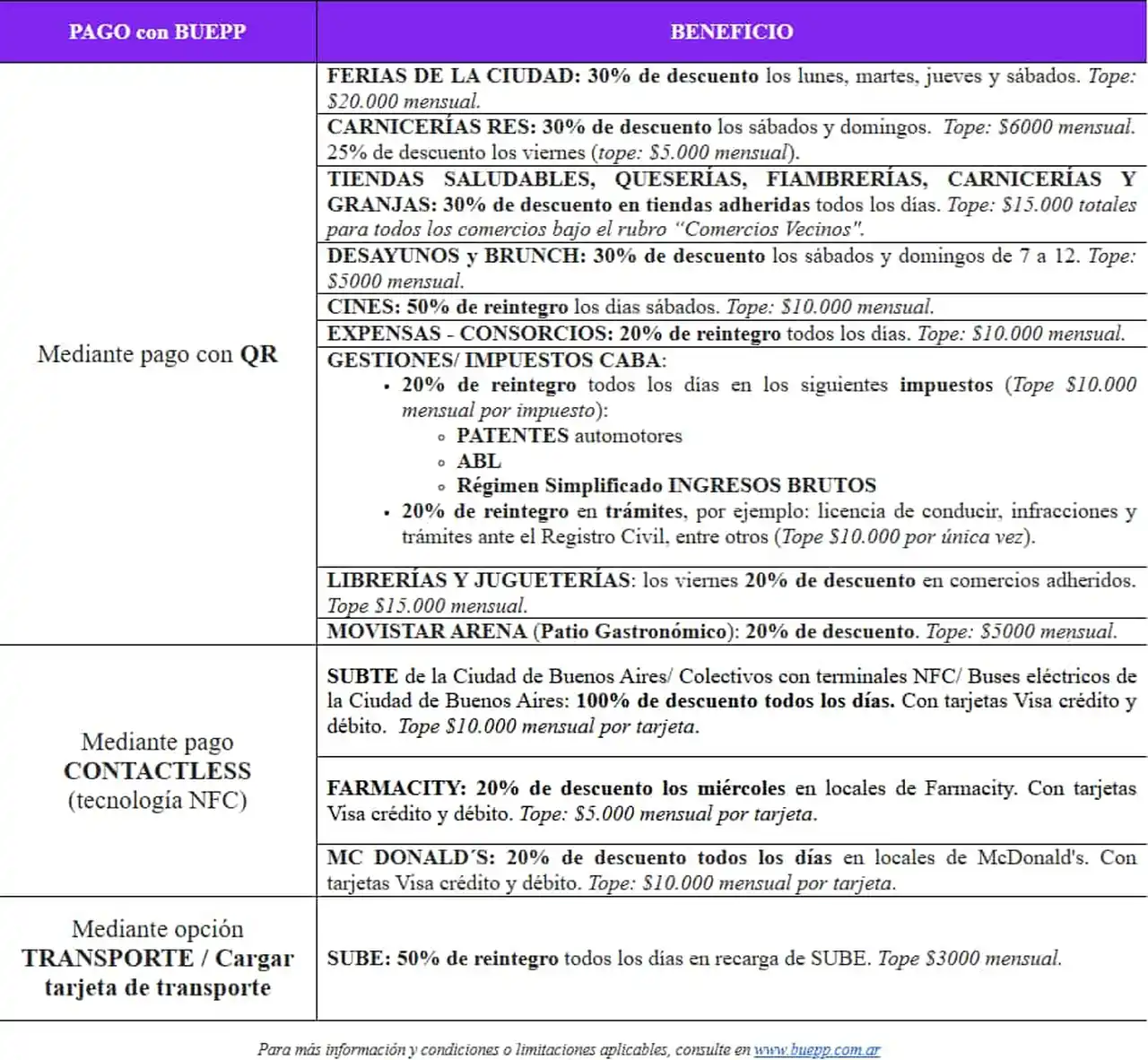Open the www.buepp.com.ar link
This screenshot has width=1148, height=1060.
817,1048
